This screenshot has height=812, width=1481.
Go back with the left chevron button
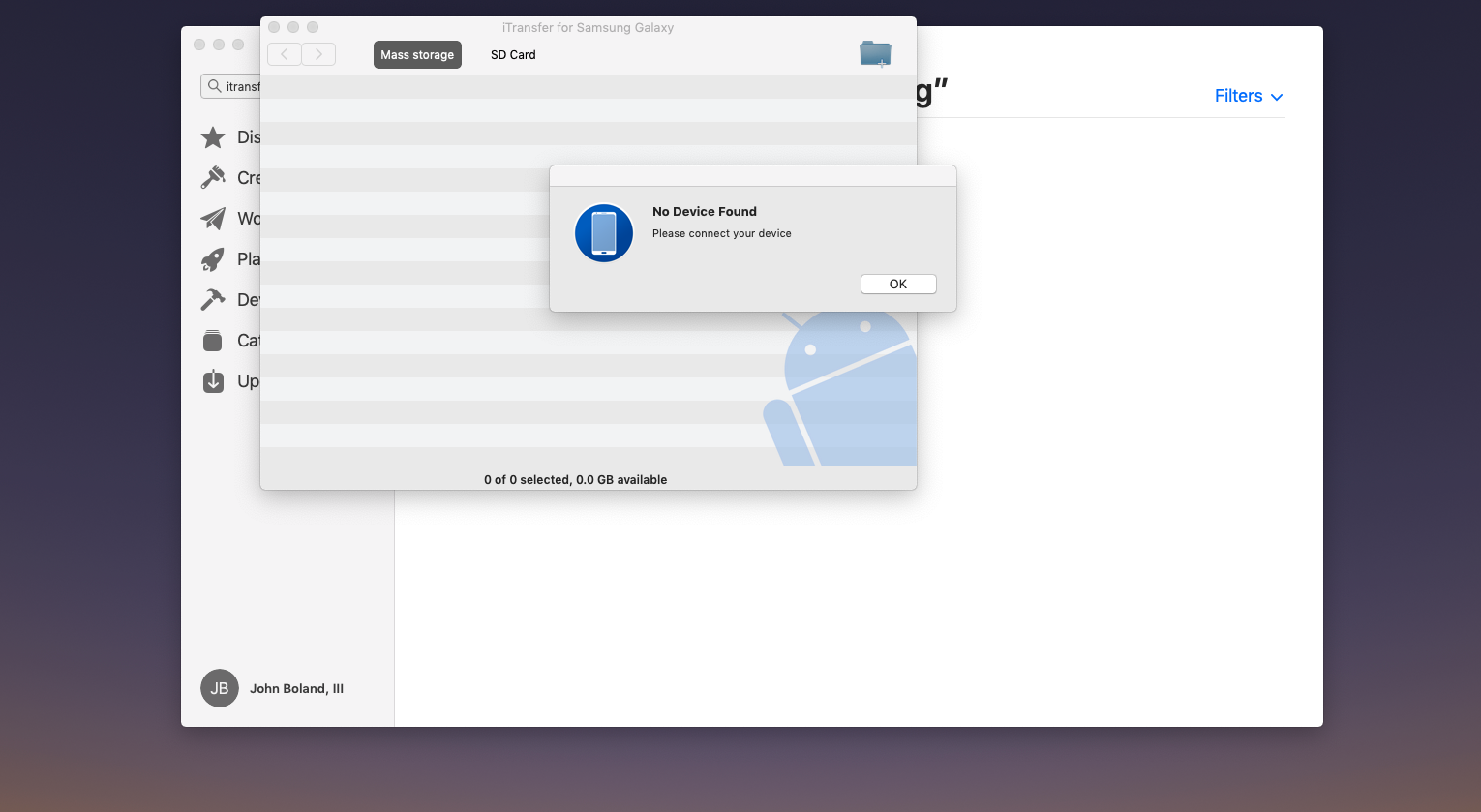284,54
